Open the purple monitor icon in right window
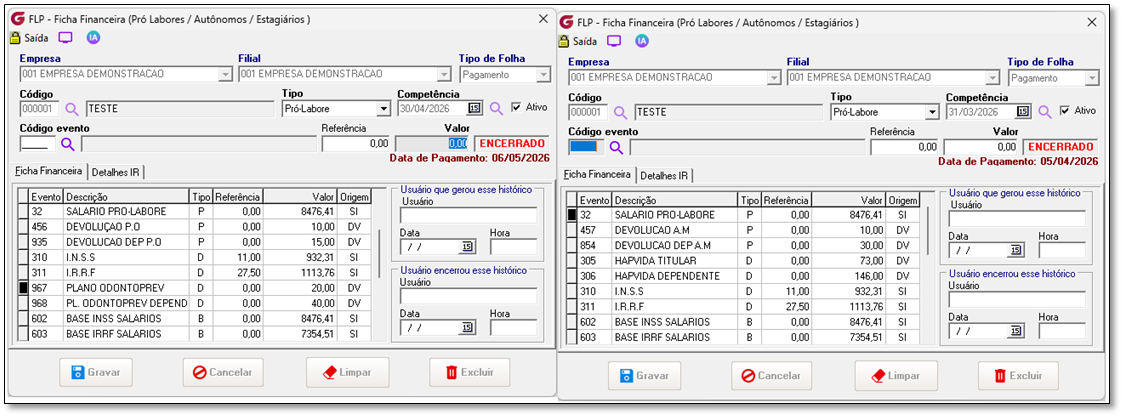Screen dimensions: 1123x417 tap(614, 41)
